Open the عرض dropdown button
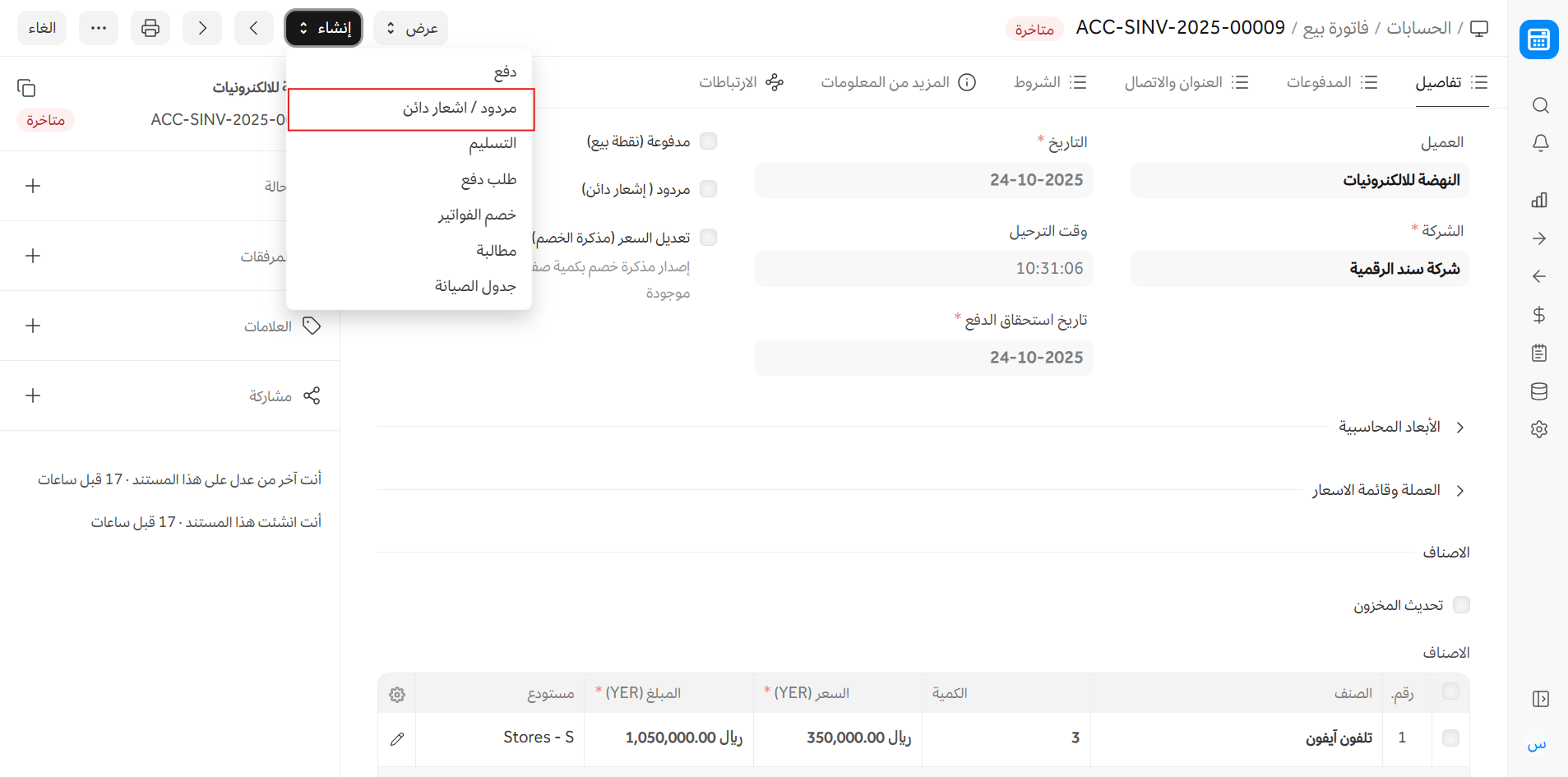The height and width of the screenshot is (777, 1568). [411, 28]
